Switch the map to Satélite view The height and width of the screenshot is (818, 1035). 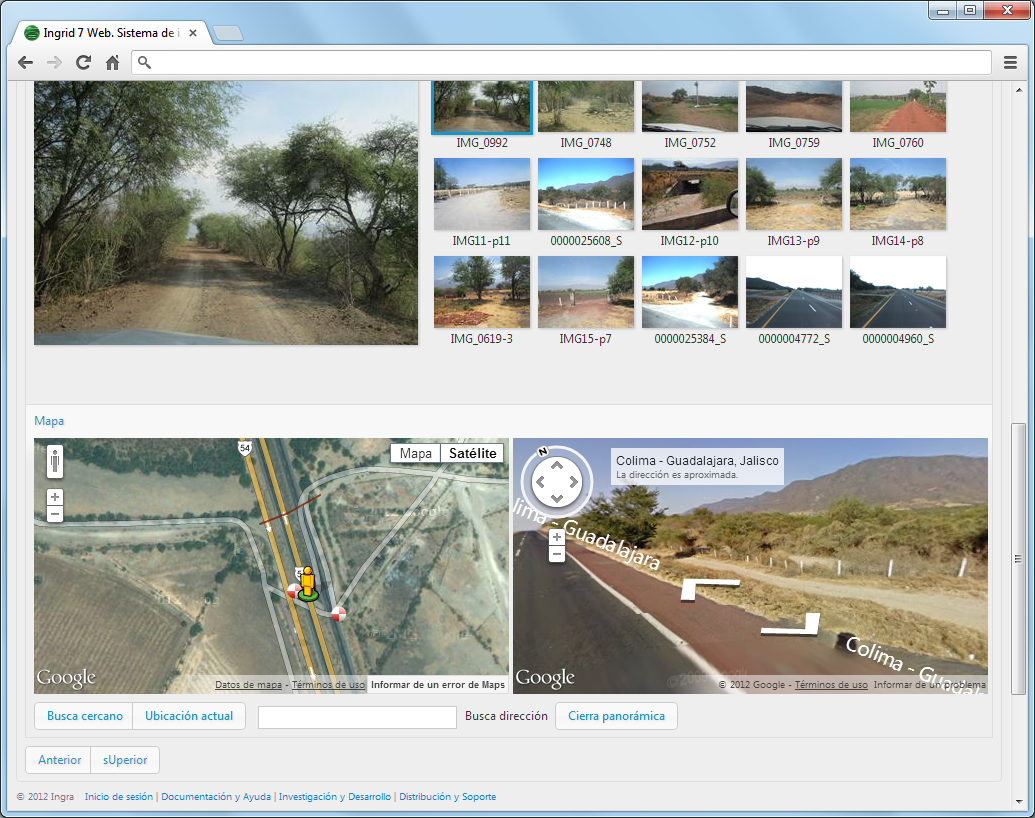pos(472,453)
